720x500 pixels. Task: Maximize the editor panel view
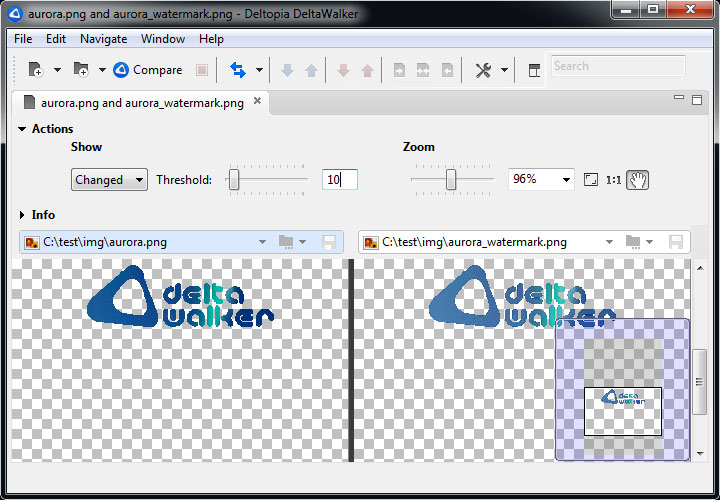(x=697, y=100)
